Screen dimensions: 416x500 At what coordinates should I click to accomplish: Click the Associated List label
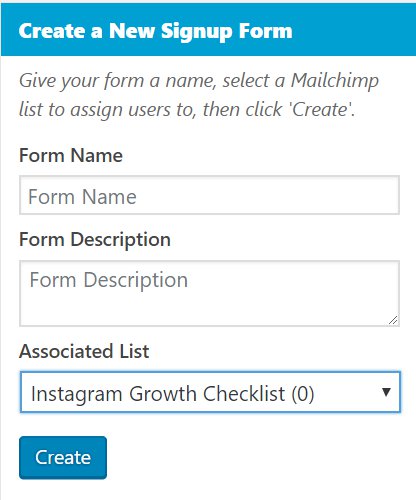(x=84, y=351)
